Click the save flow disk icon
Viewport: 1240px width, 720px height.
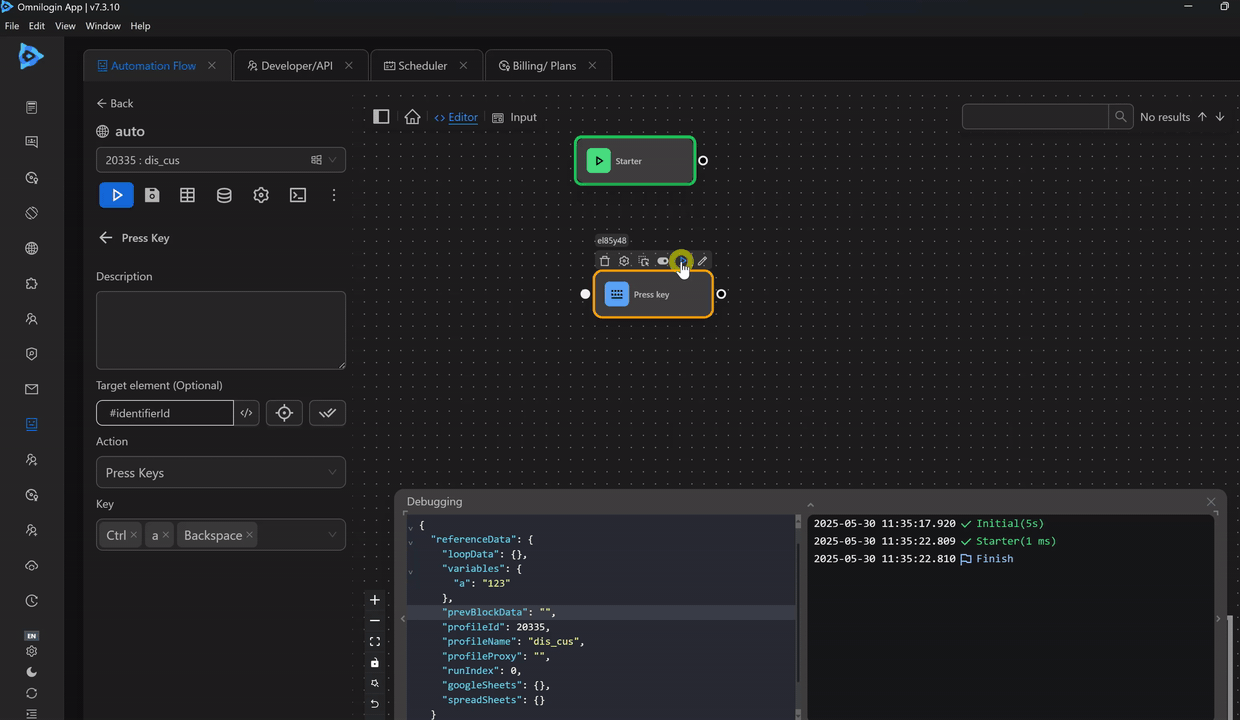point(152,195)
